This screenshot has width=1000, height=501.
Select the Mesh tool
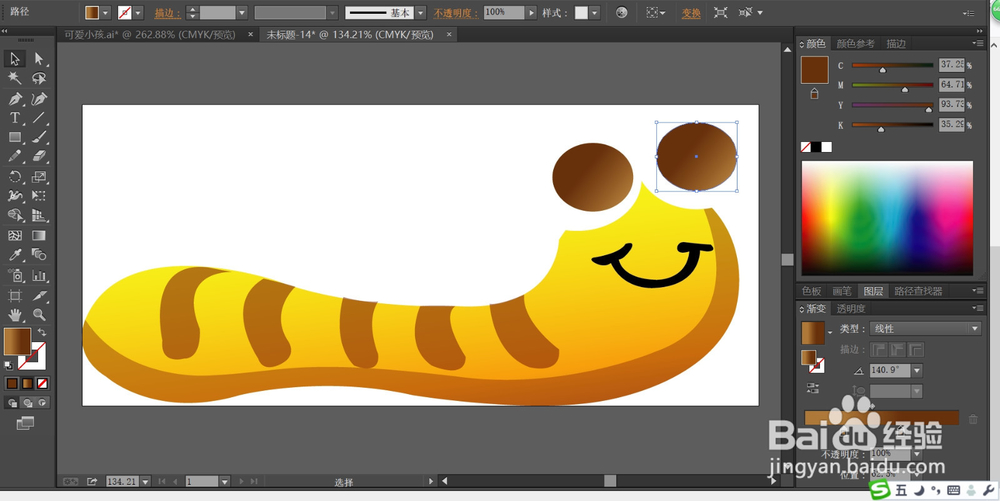tap(15, 235)
